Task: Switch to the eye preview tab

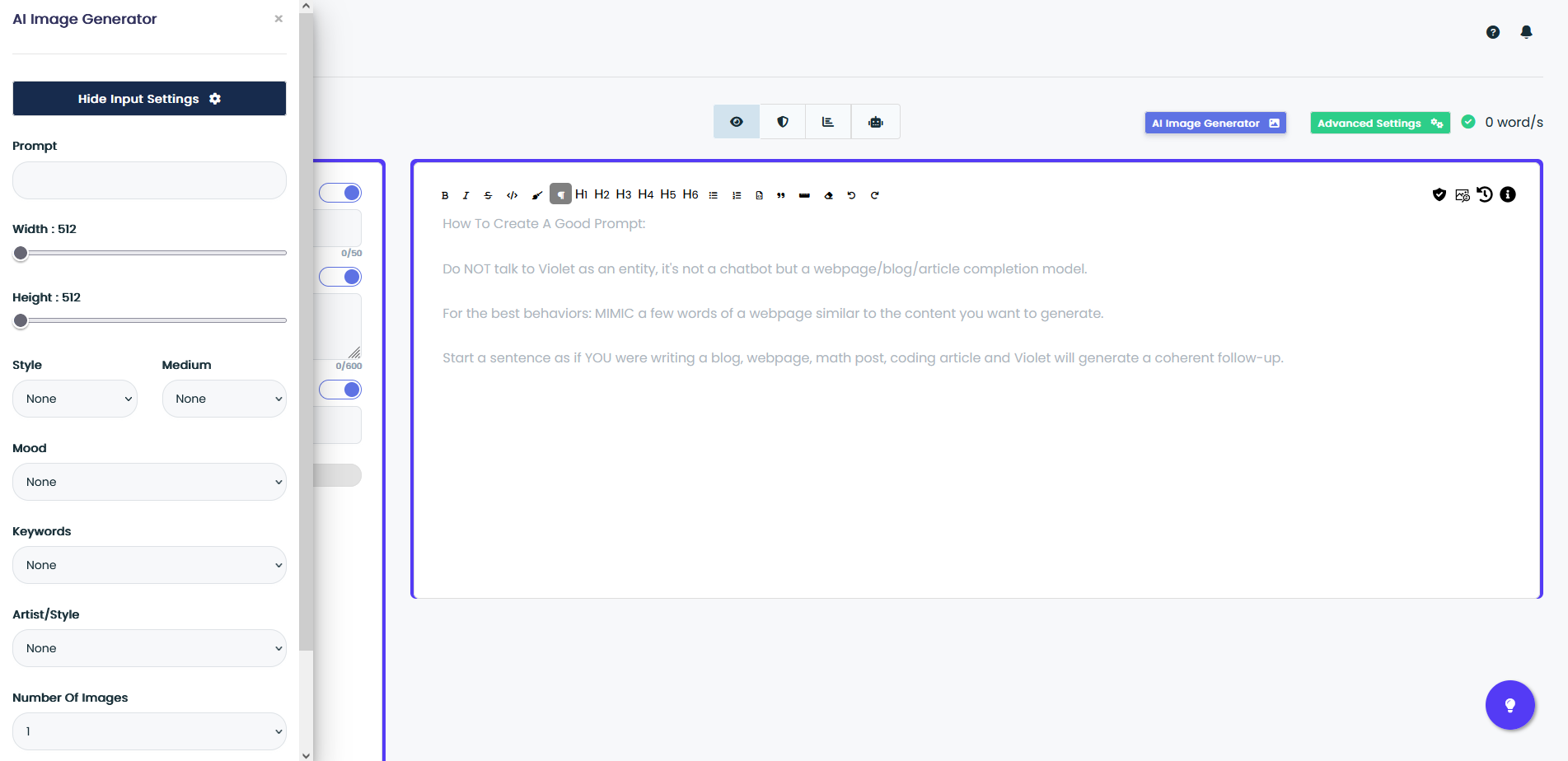Action: tap(736, 121)
